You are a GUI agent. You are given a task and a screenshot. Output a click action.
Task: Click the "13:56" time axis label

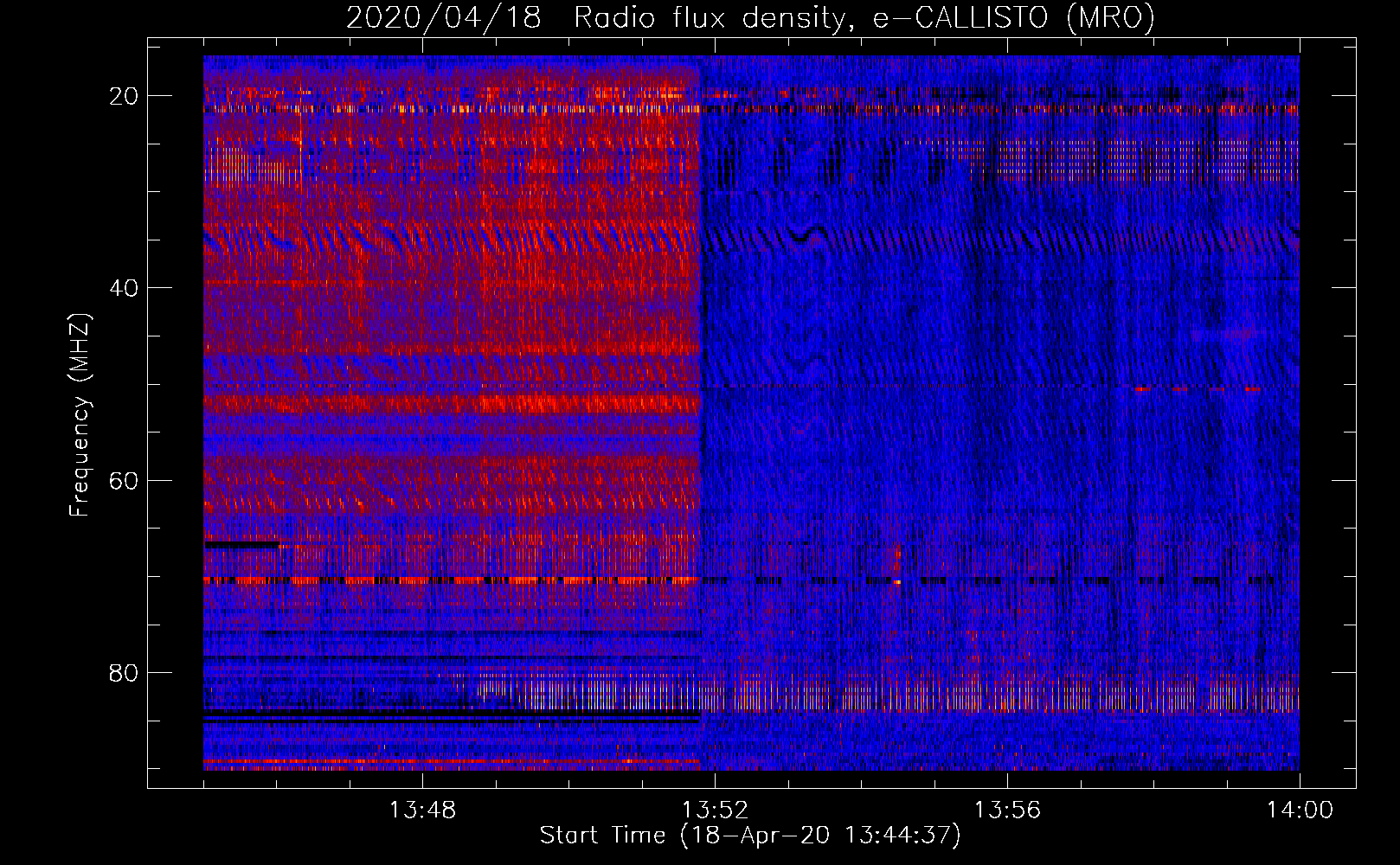pos(1007,811)
